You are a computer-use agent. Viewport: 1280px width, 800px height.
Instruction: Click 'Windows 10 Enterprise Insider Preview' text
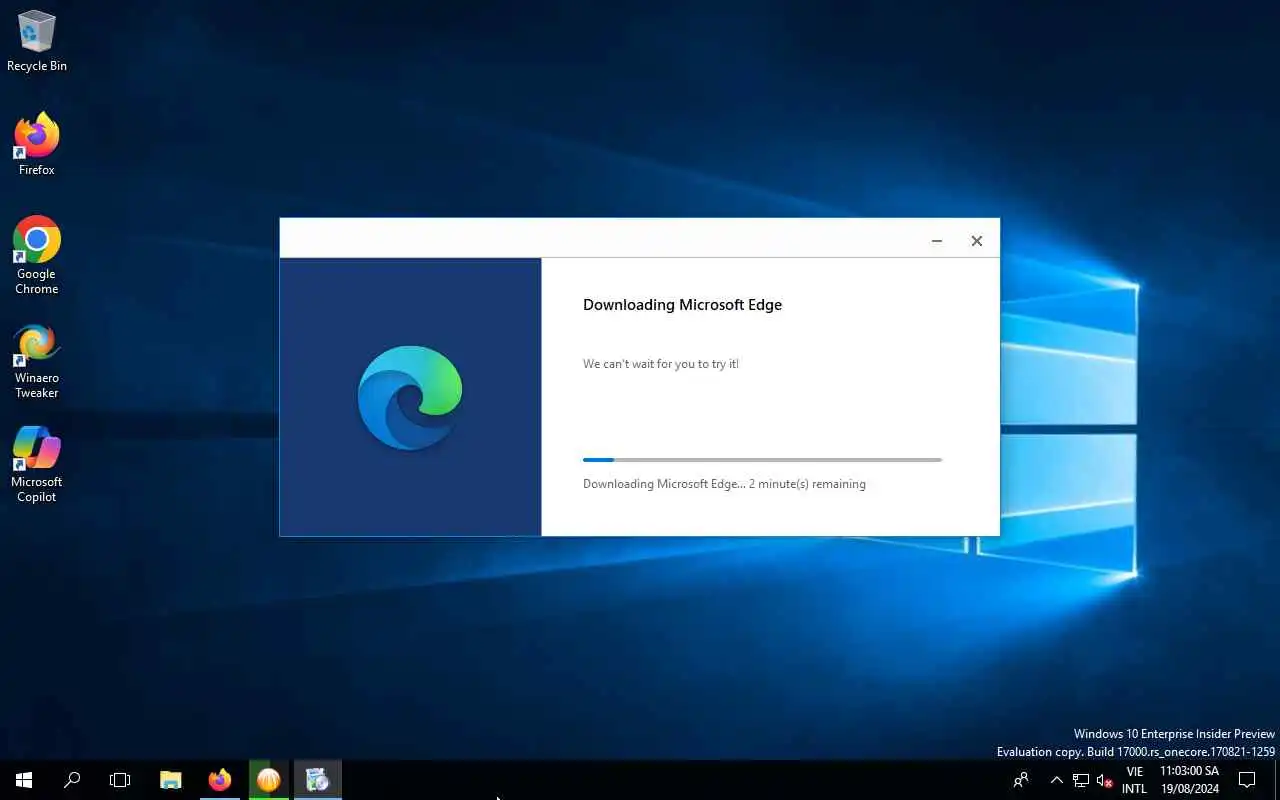1174,734
